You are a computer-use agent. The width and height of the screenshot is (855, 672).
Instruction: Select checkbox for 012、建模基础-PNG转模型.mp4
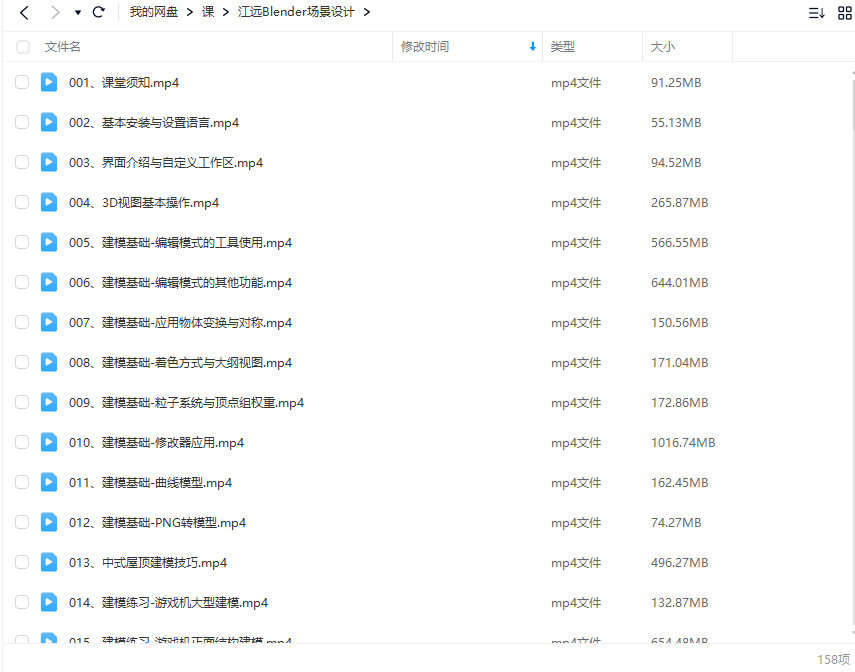[x=22, y=522]
